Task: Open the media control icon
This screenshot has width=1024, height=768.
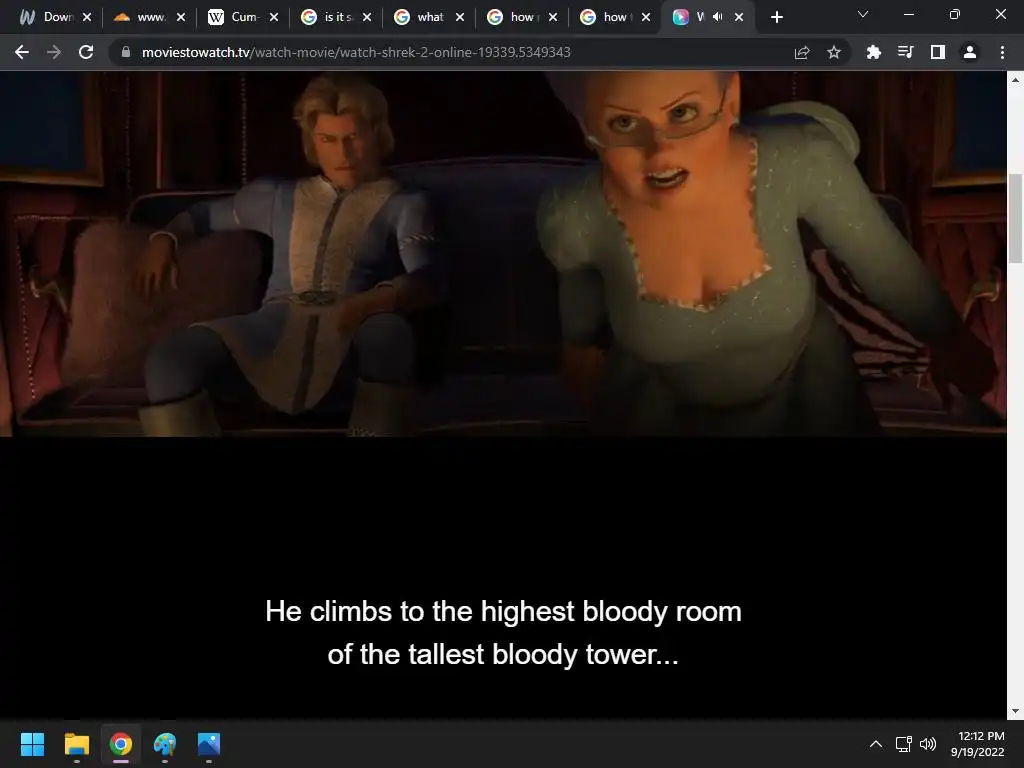Action: pos(906,52)
